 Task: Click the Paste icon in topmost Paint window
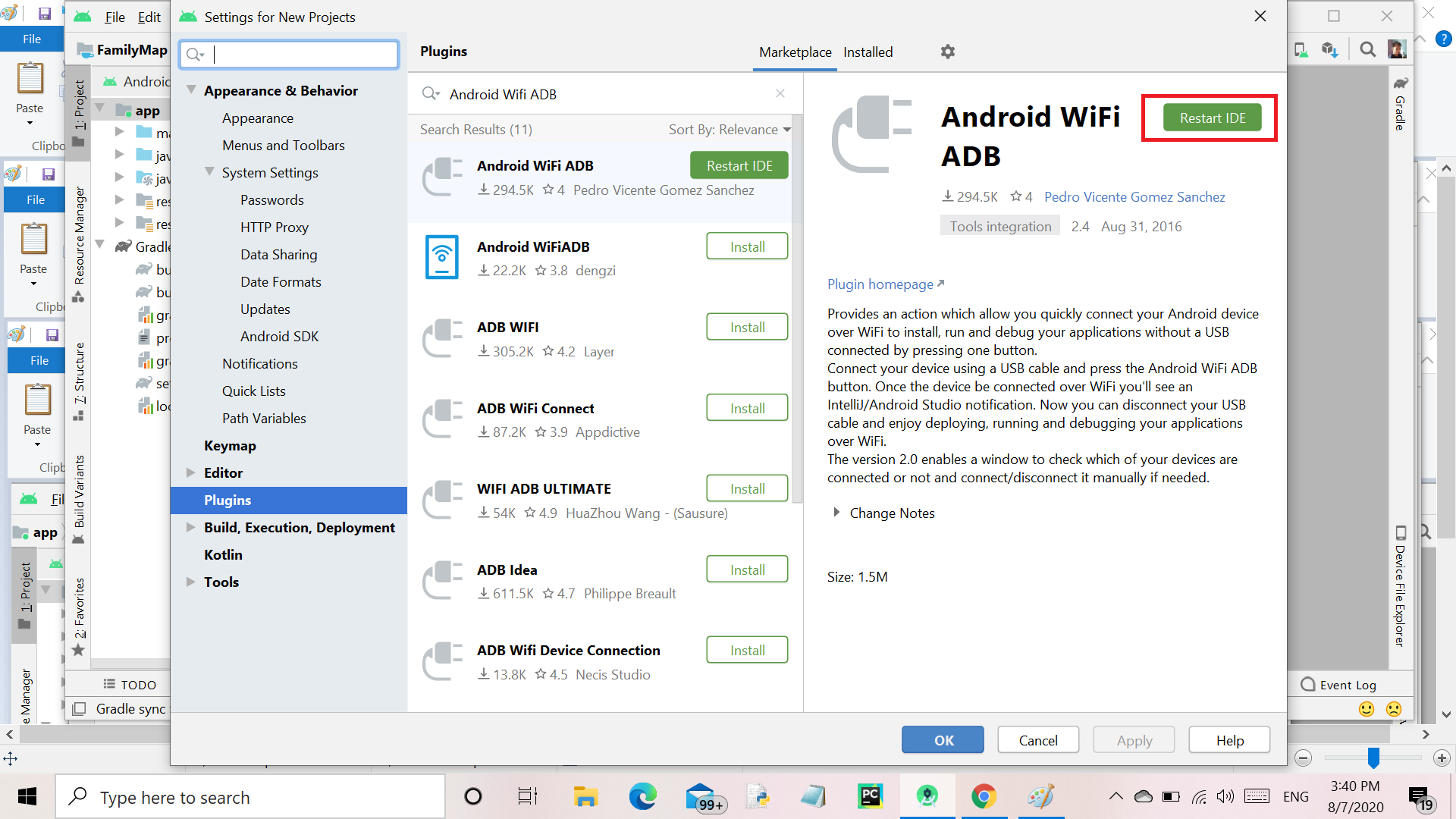coord(30,79)
